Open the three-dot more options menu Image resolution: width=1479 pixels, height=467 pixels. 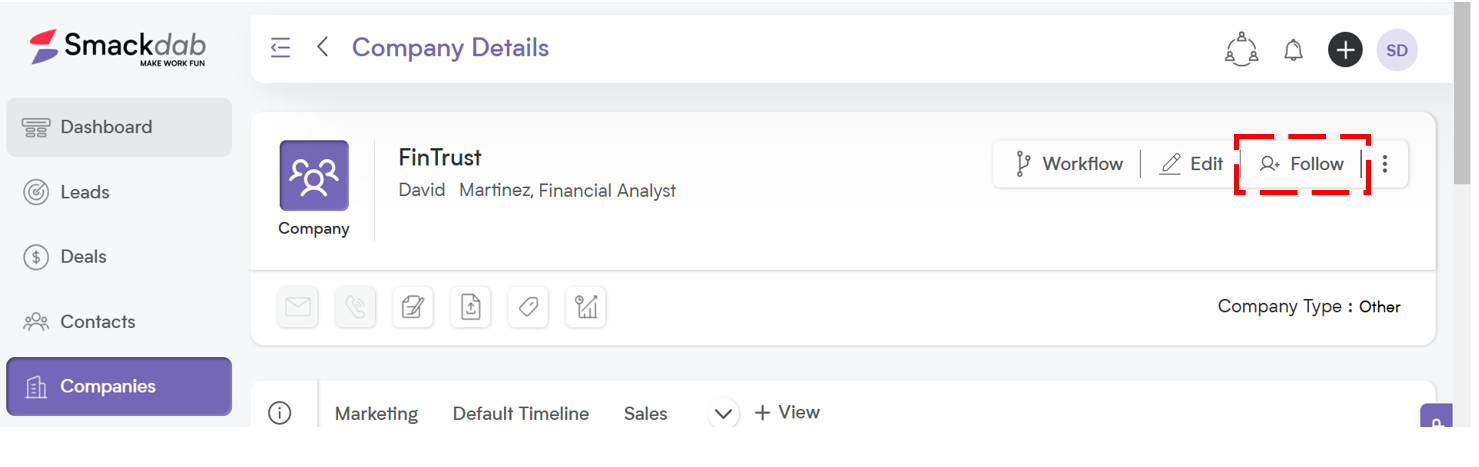[1385, 164]
